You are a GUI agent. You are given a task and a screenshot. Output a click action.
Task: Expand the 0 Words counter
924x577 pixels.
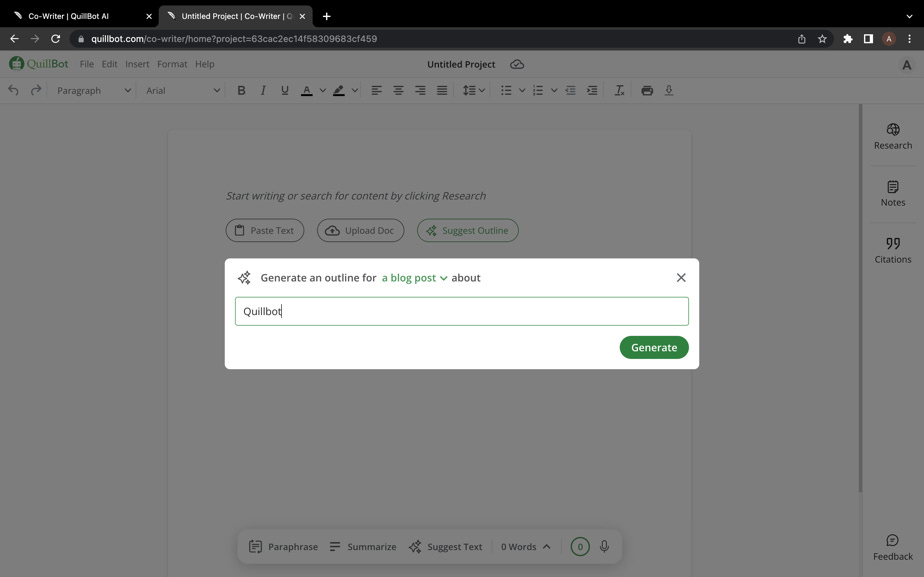coord(526,546)
